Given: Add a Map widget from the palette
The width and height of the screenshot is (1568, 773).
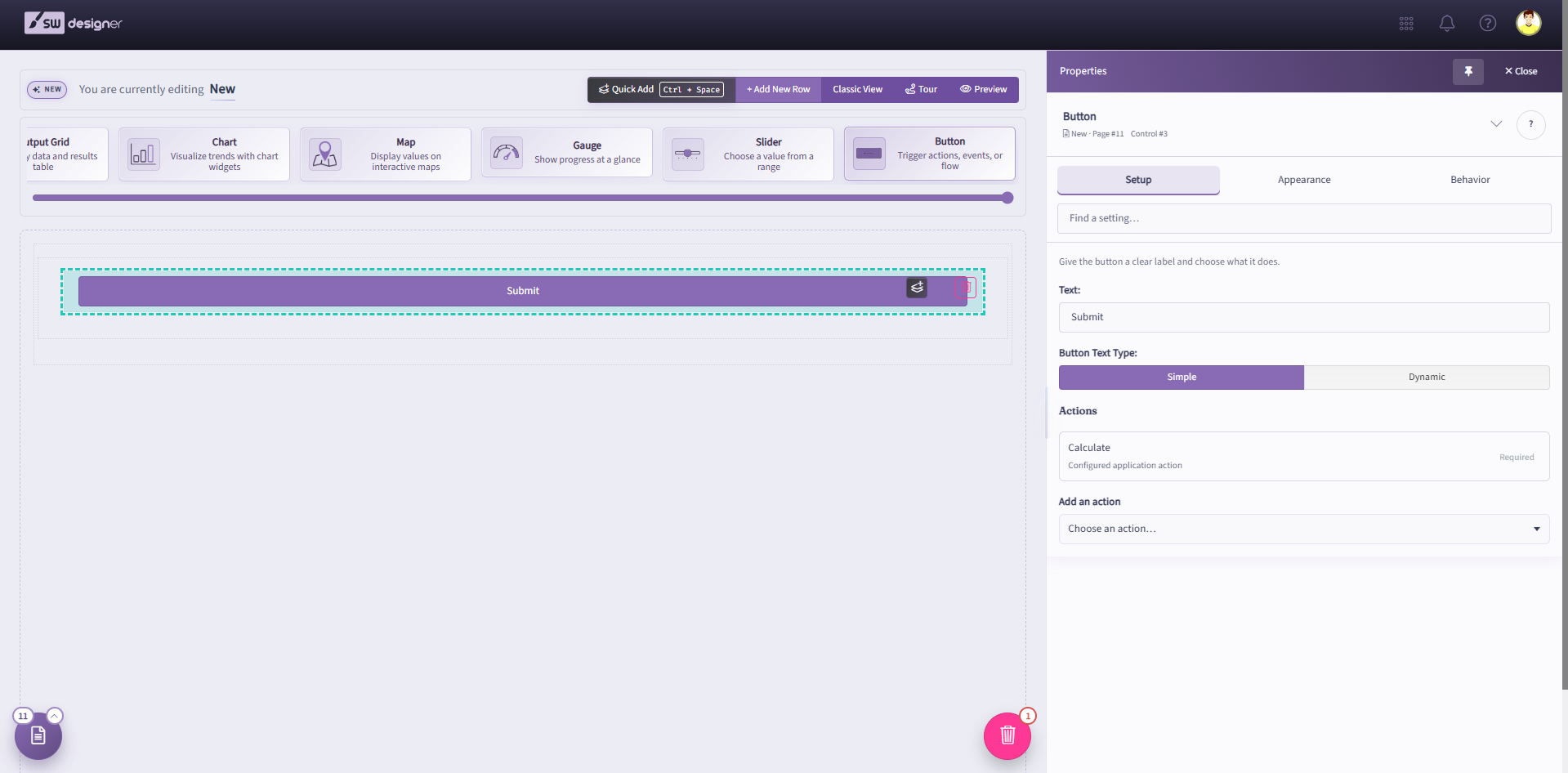Looking at the screenshot, I should (386, 154).
